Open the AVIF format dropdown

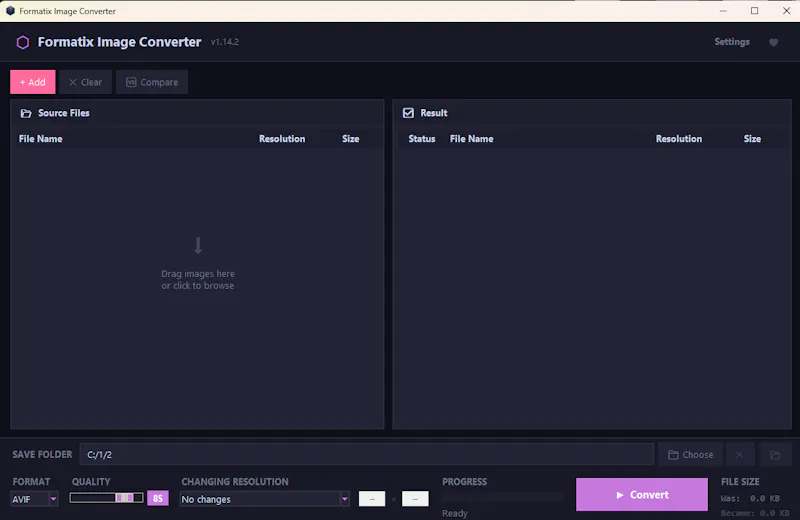(34, 499)
